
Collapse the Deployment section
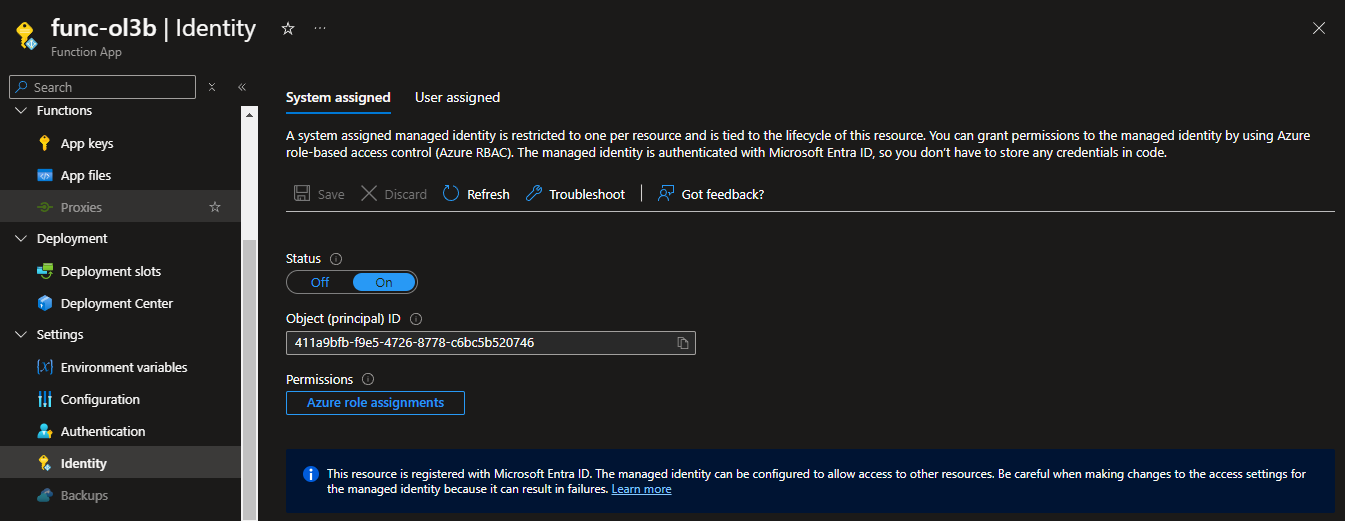[x=21, y=239]
